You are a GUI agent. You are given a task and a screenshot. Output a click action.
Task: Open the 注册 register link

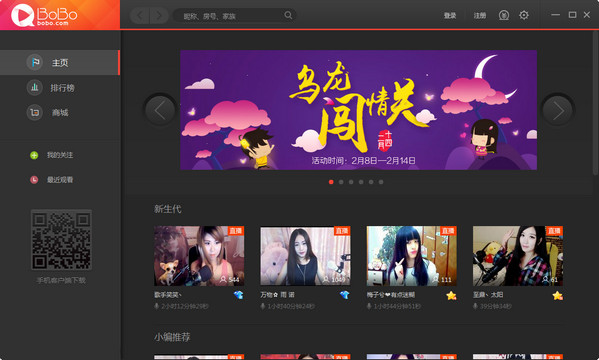click(x=480, y=15)
